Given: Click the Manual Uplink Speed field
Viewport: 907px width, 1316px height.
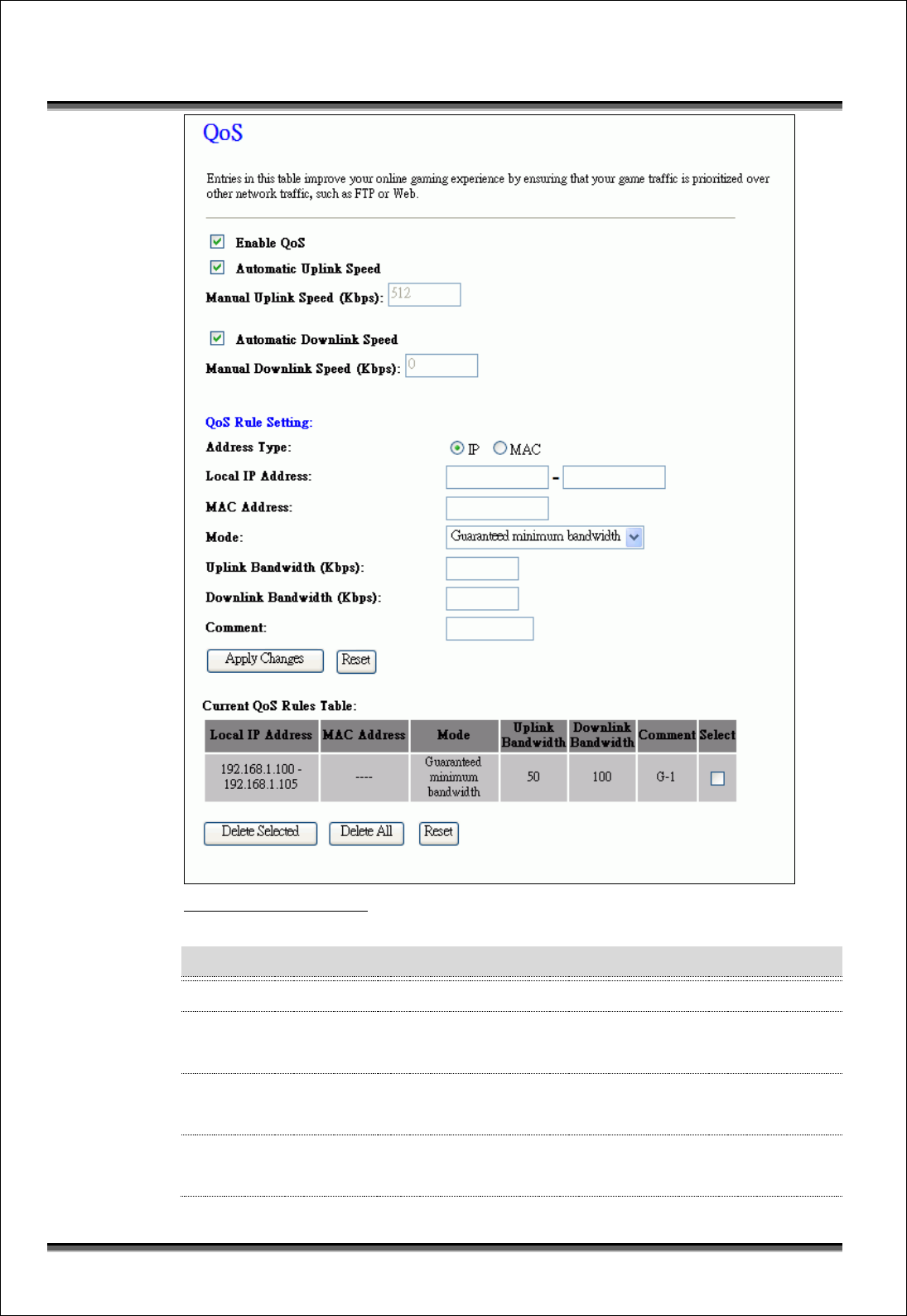Looking at the screenshot, I should (424, 294).
